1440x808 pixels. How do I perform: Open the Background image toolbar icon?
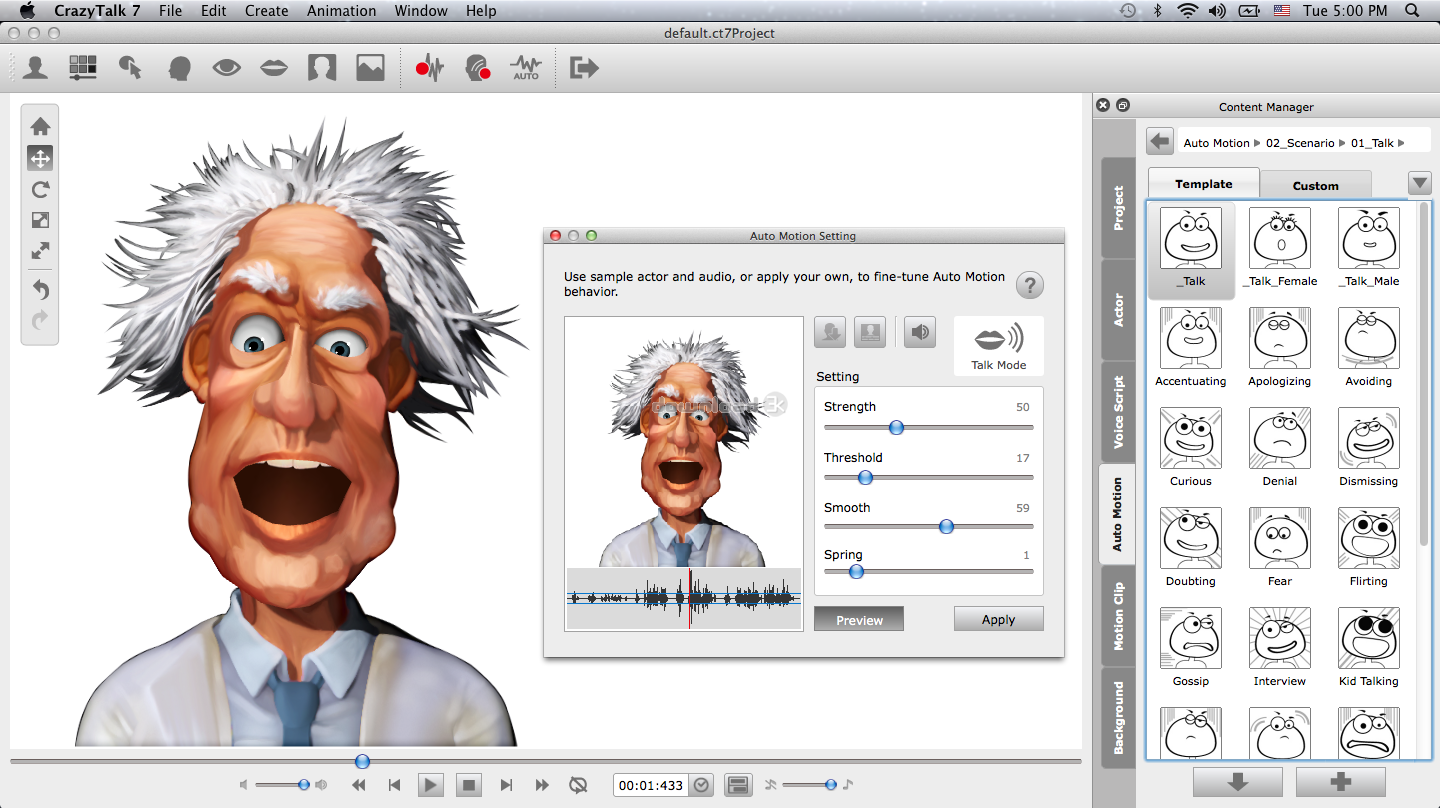click(x=370, y=68)
